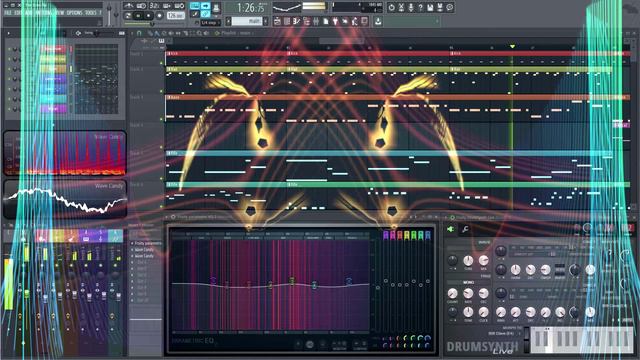Click the transport stop button
640x360 pixels.
tap(149, 16)
